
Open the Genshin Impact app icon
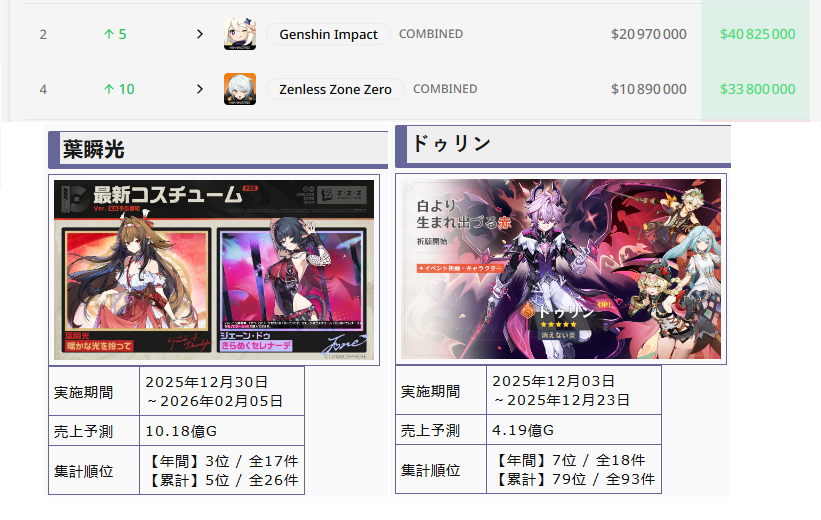[x=240, y=34]
